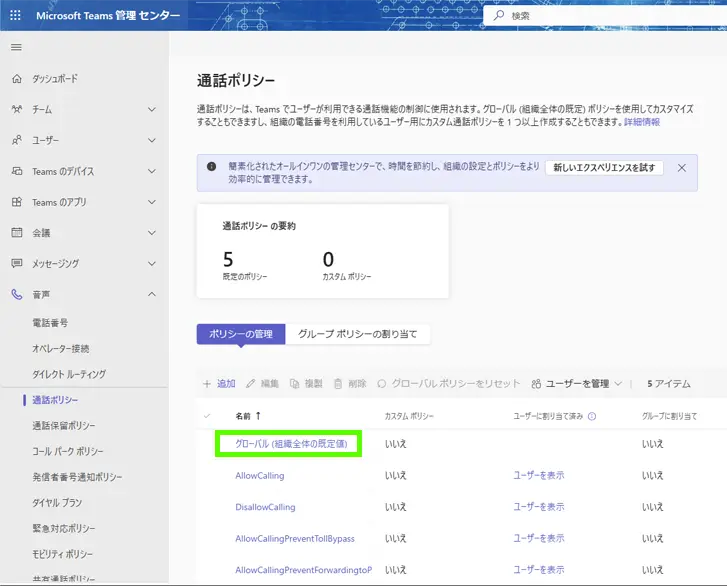Click the グループに割り当て column header
727x586 pixels.
tap(669, 416)
